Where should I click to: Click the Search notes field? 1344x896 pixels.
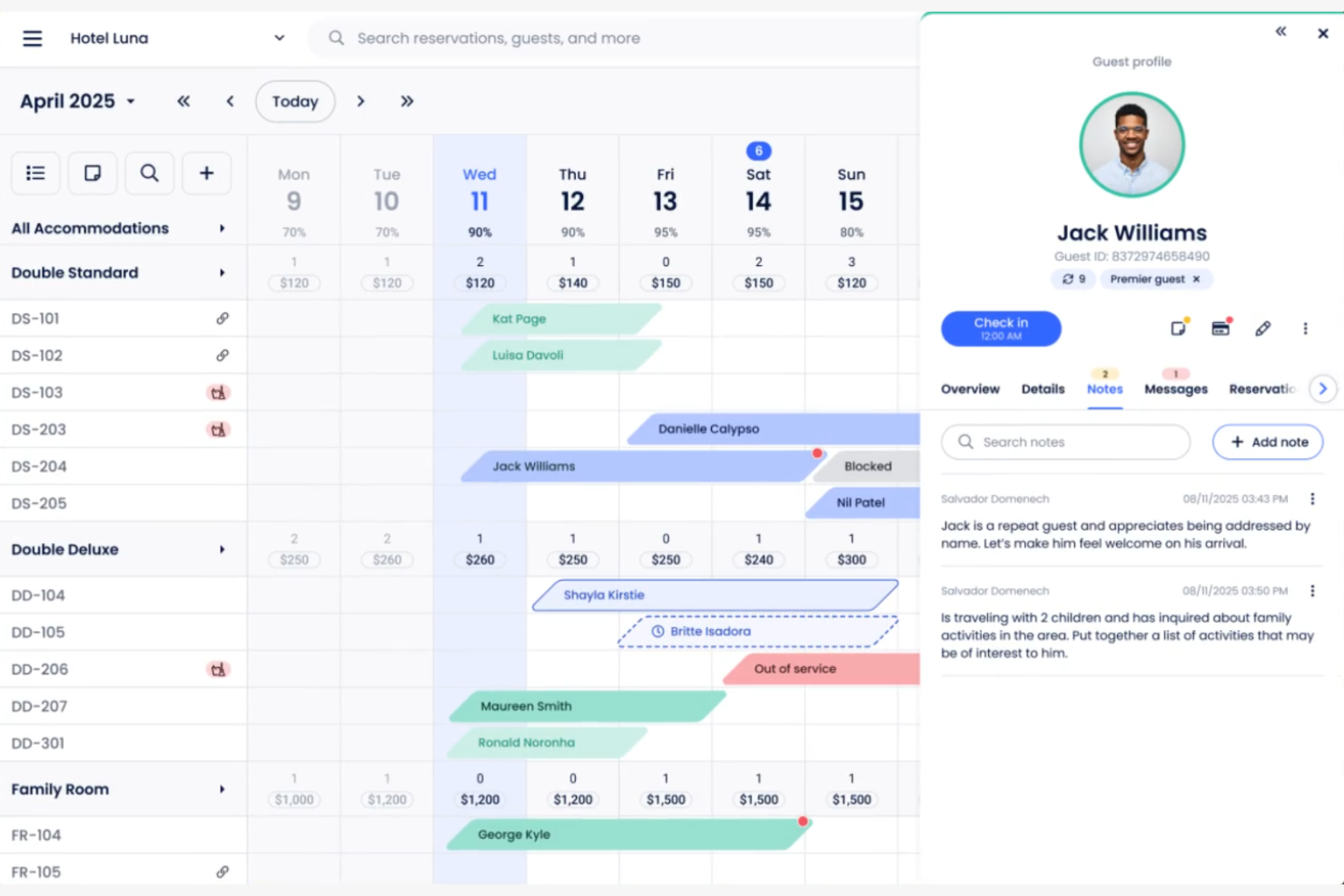1066,442
